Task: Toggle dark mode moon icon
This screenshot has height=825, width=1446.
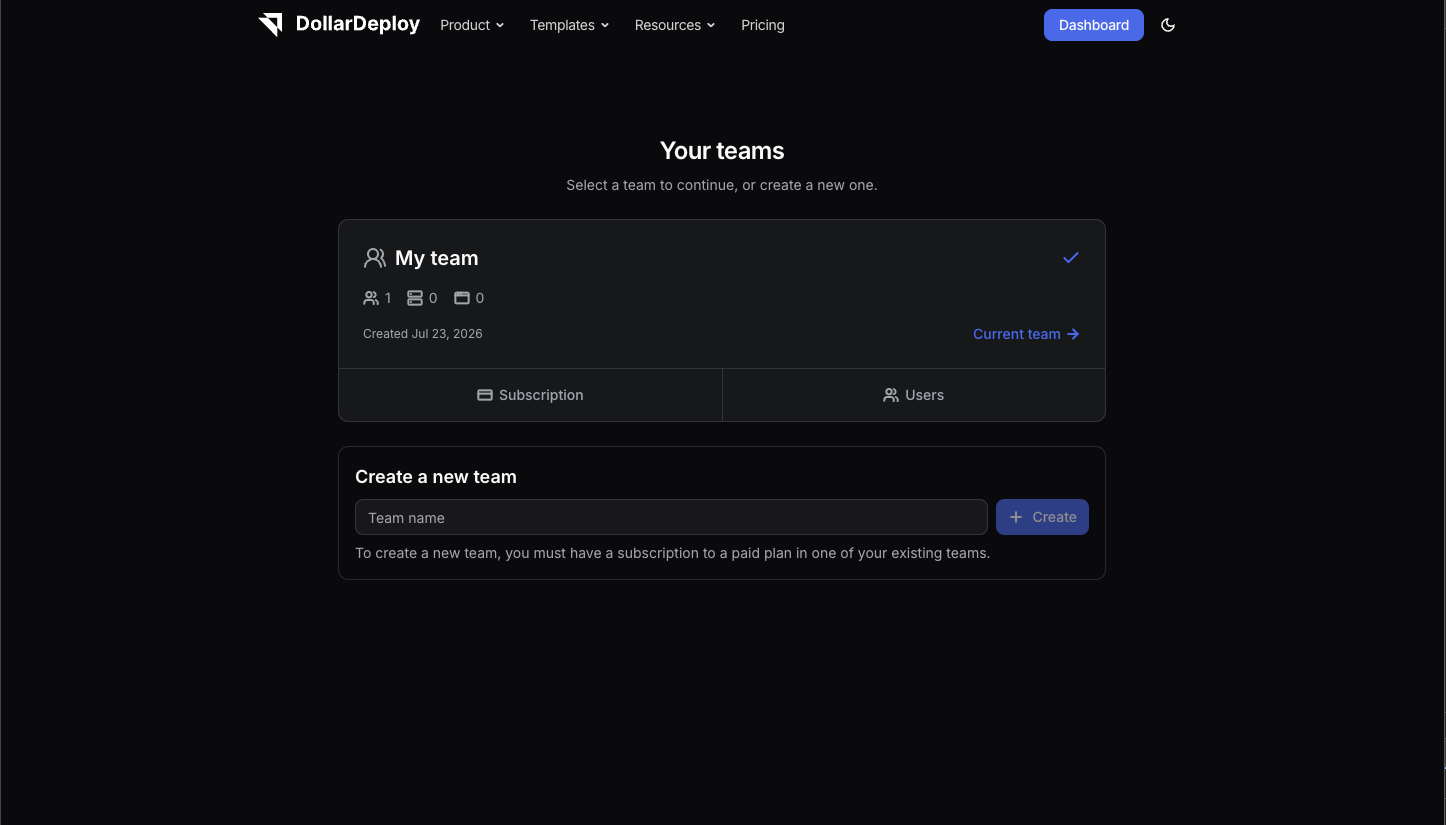Action: point(1168,25)
